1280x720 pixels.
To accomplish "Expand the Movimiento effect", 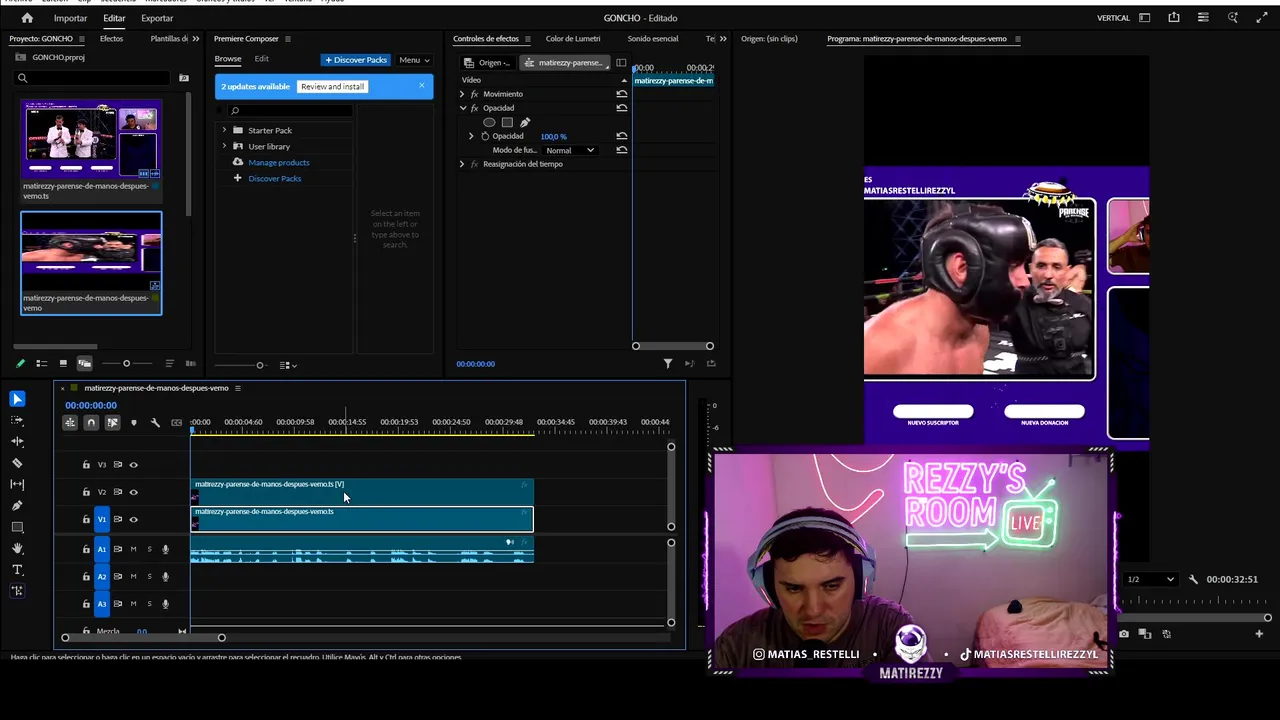I will [x=462, y=94].
